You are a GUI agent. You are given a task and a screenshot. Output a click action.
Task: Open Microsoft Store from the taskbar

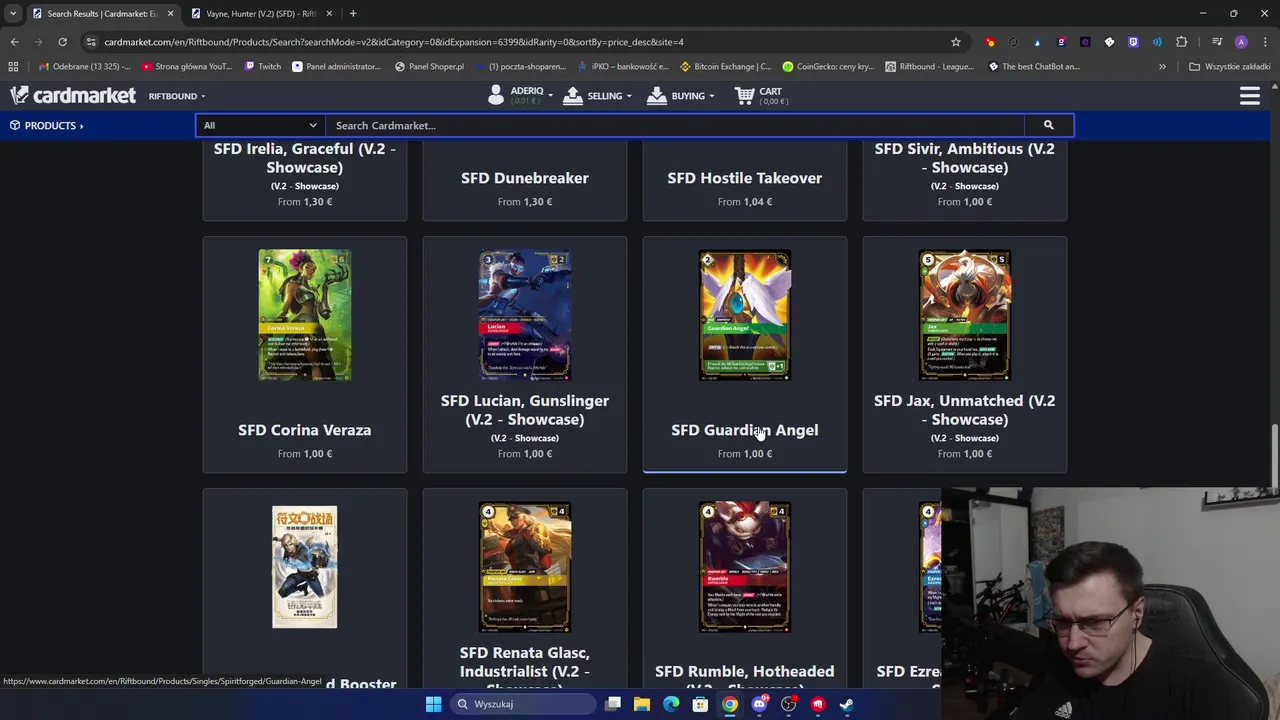(x=700, y=704)
